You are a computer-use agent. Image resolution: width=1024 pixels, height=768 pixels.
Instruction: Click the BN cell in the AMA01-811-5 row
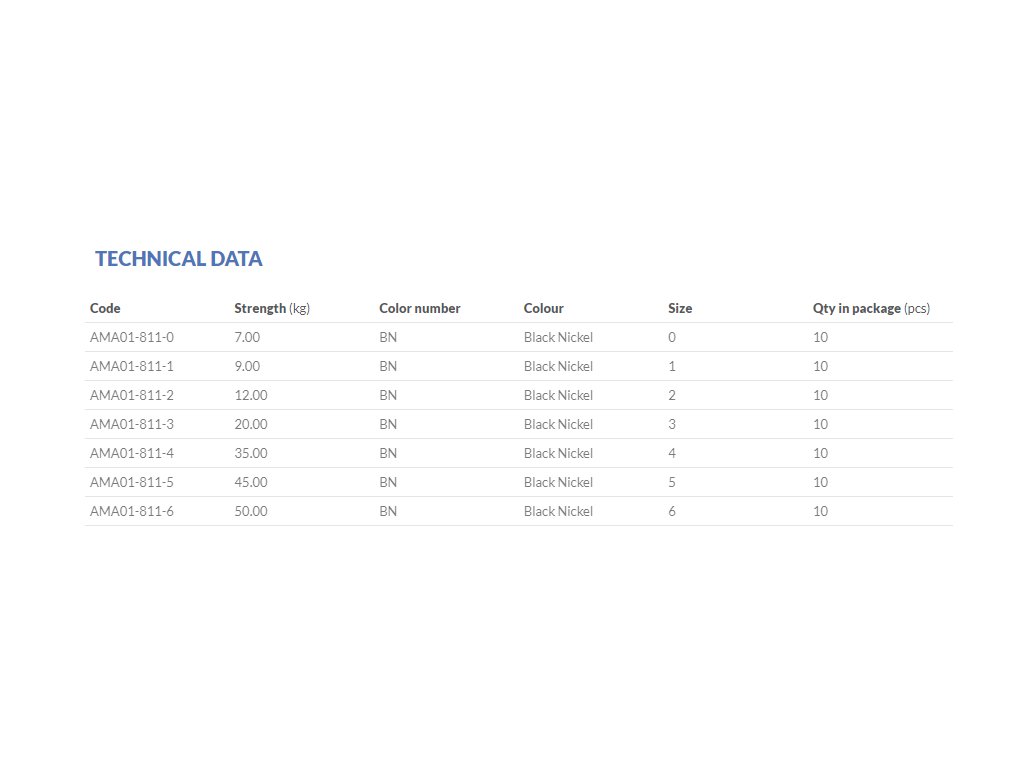click(x=388, y=482)
